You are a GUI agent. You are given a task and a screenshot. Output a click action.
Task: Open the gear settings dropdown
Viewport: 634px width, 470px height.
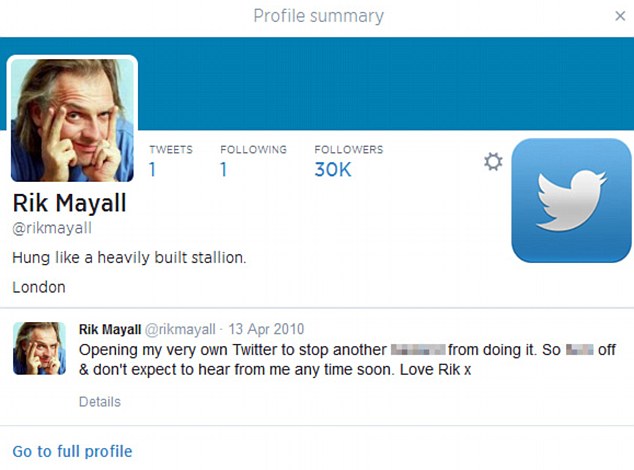coord(492,162)
